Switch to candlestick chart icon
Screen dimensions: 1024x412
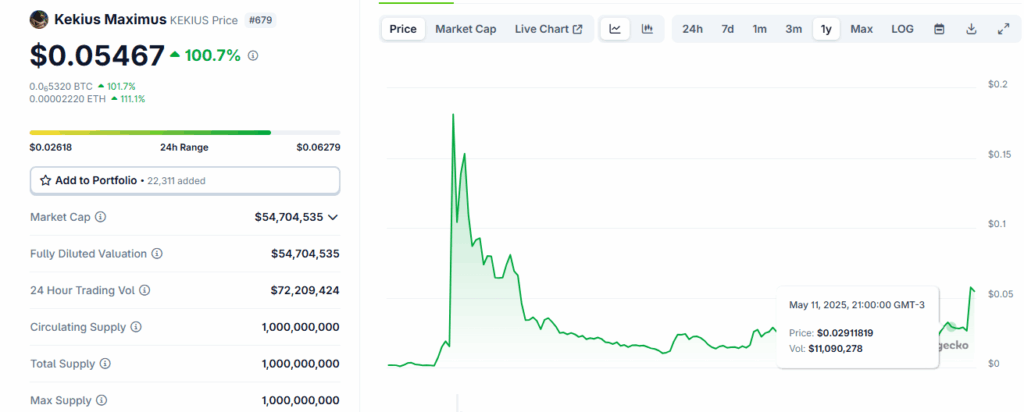tap(647, 29)
